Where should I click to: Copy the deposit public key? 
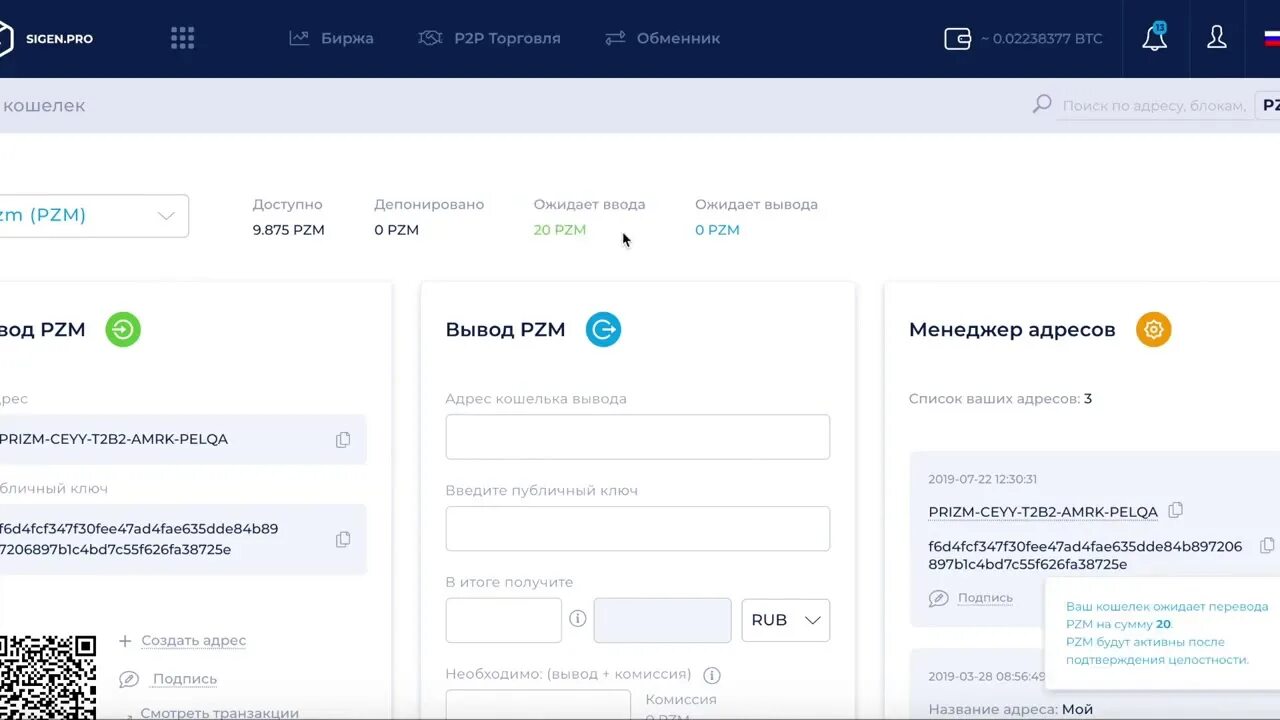pos(343,539)
